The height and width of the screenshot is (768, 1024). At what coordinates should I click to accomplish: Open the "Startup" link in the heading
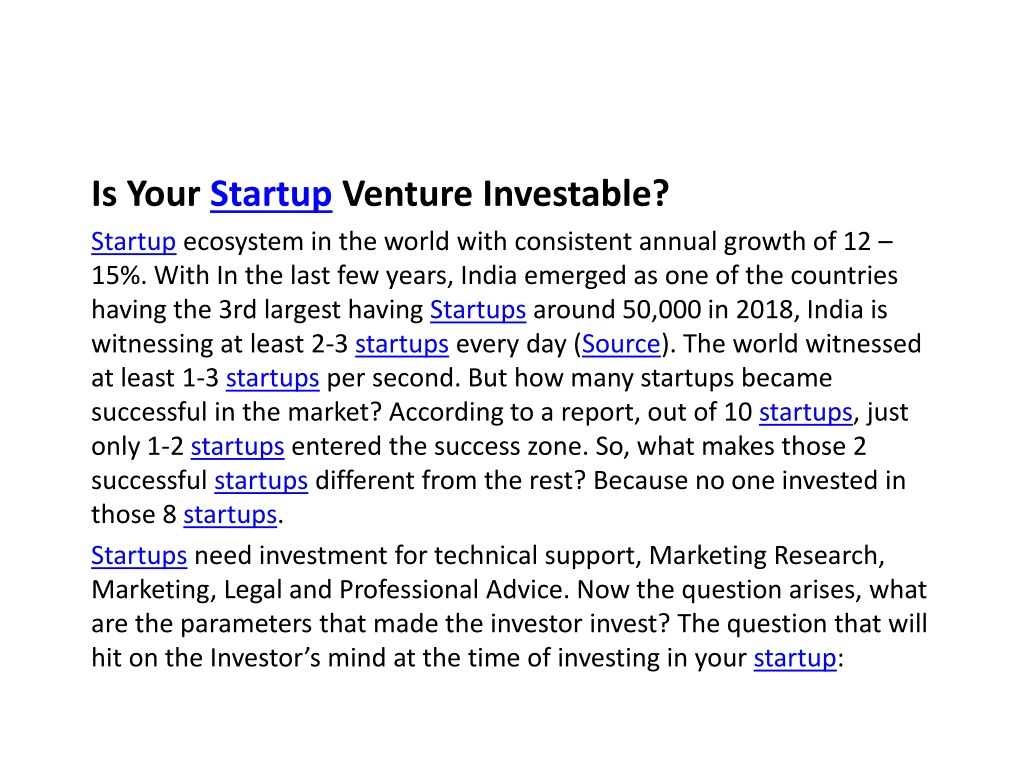coord(271,195)
